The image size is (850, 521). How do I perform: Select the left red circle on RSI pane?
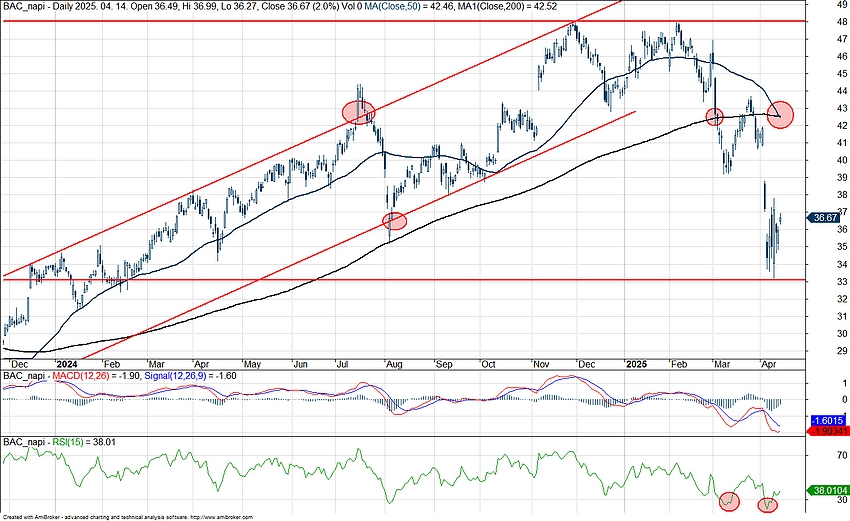click(x=727, y=498)
